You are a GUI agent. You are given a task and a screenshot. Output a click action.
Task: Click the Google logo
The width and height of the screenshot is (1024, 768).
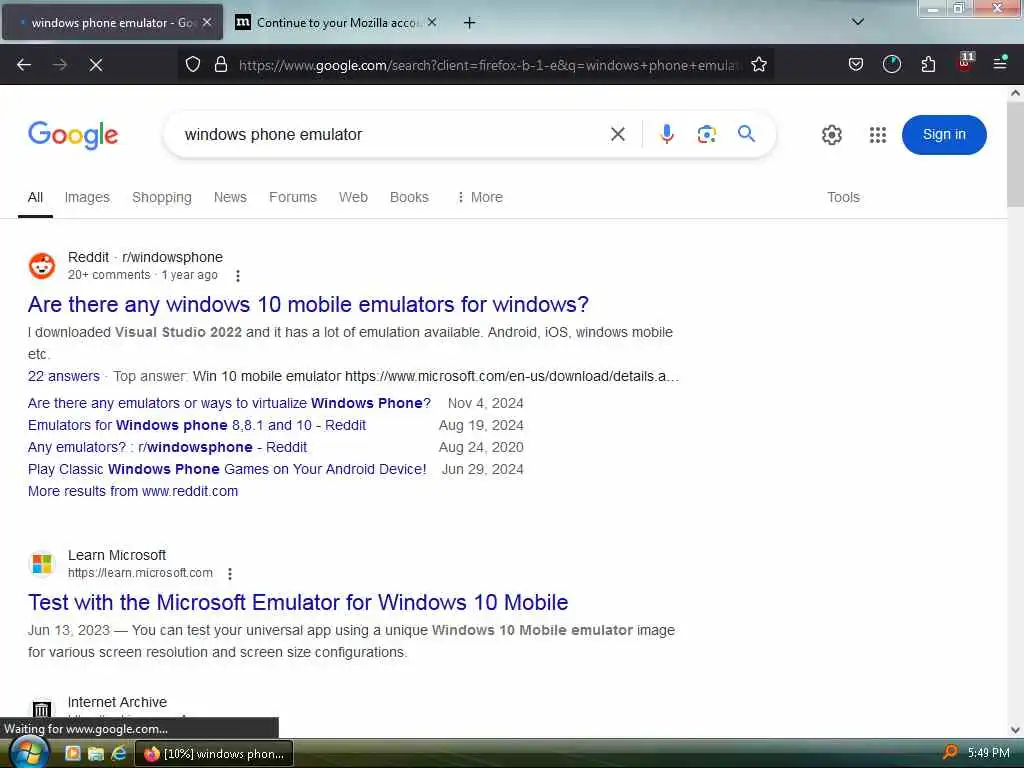tap(73, 135)
